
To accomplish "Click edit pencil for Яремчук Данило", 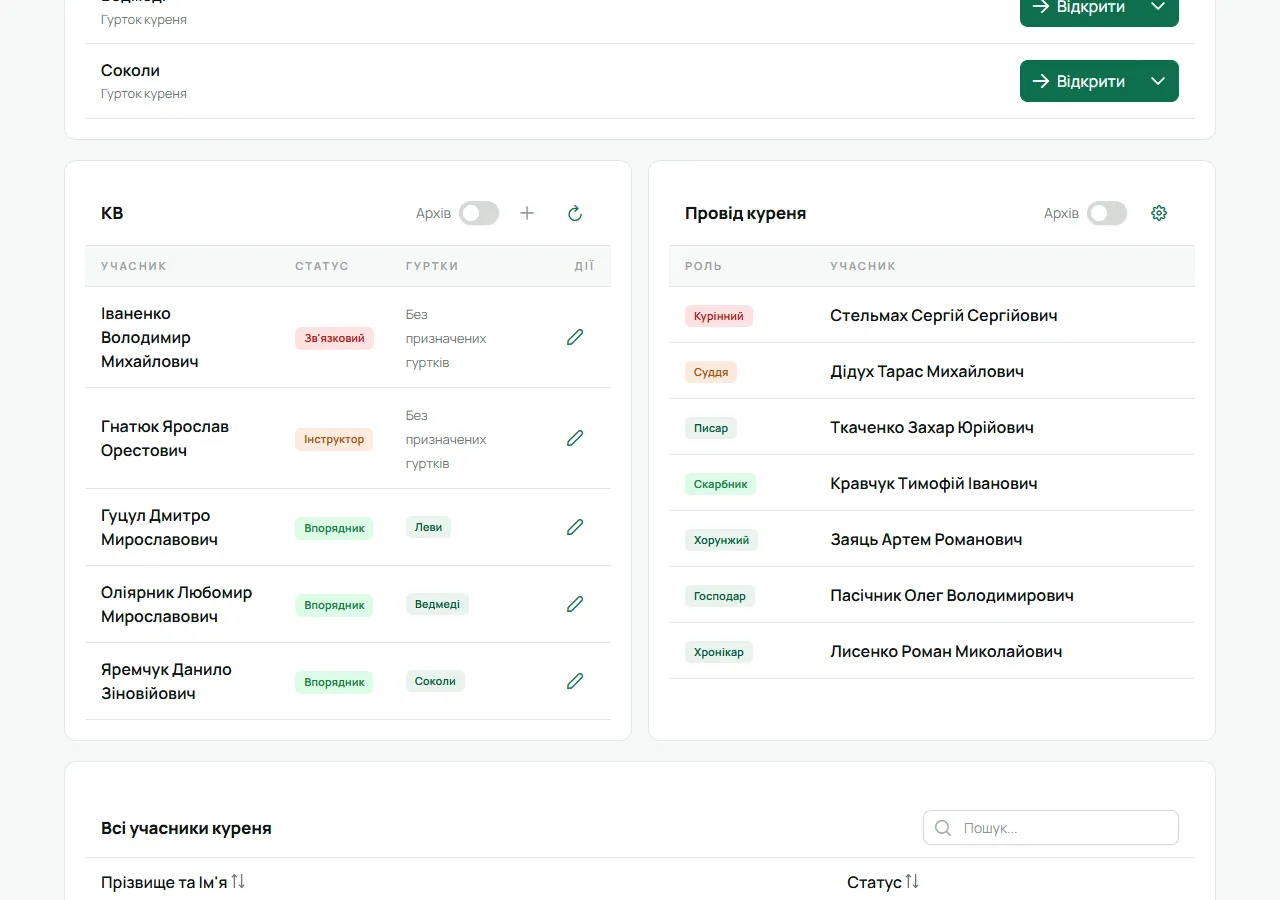I will coord(575,681).
